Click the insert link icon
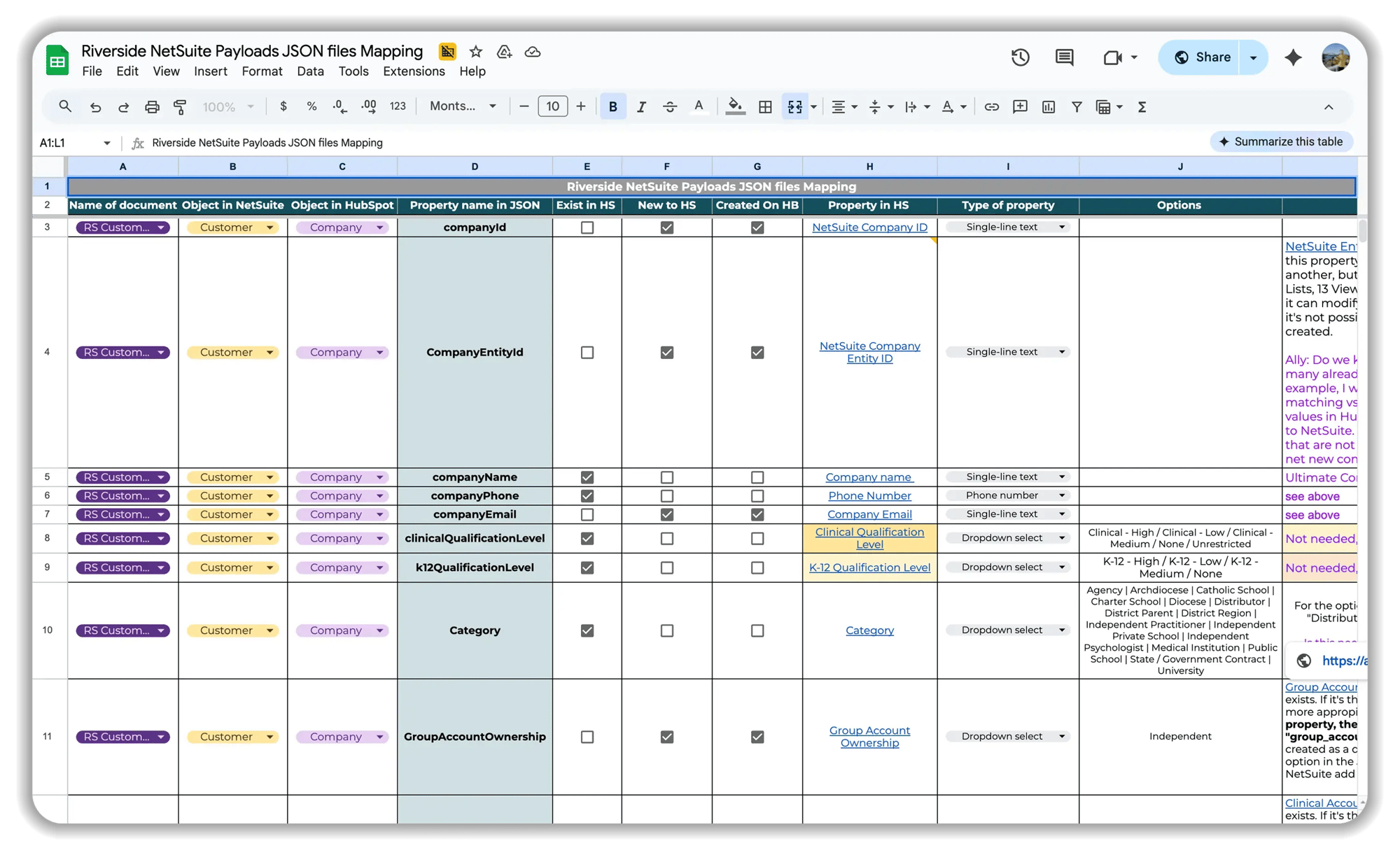This screenshot has height=860, width=1400. tap(991, 107)
